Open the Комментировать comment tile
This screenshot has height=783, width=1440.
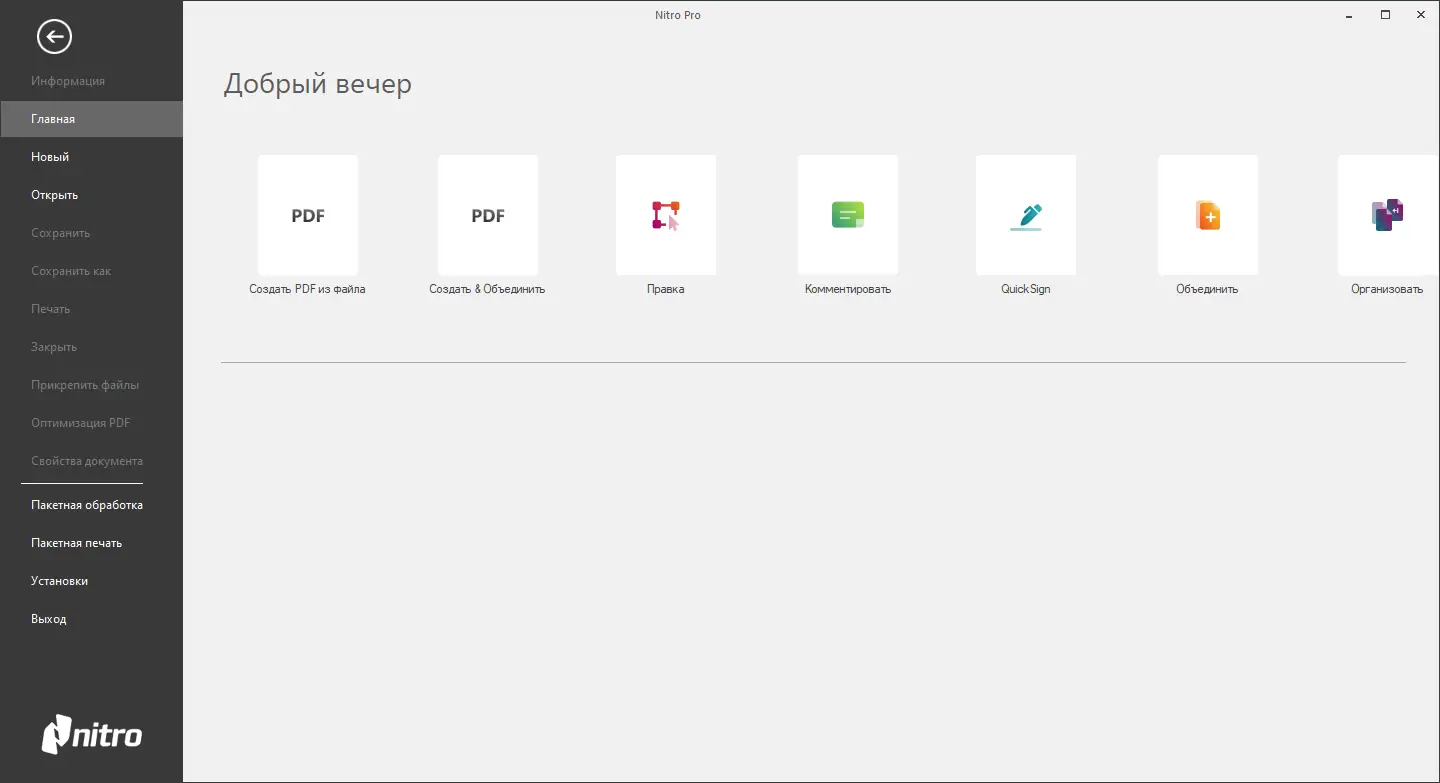coord(848,215)
